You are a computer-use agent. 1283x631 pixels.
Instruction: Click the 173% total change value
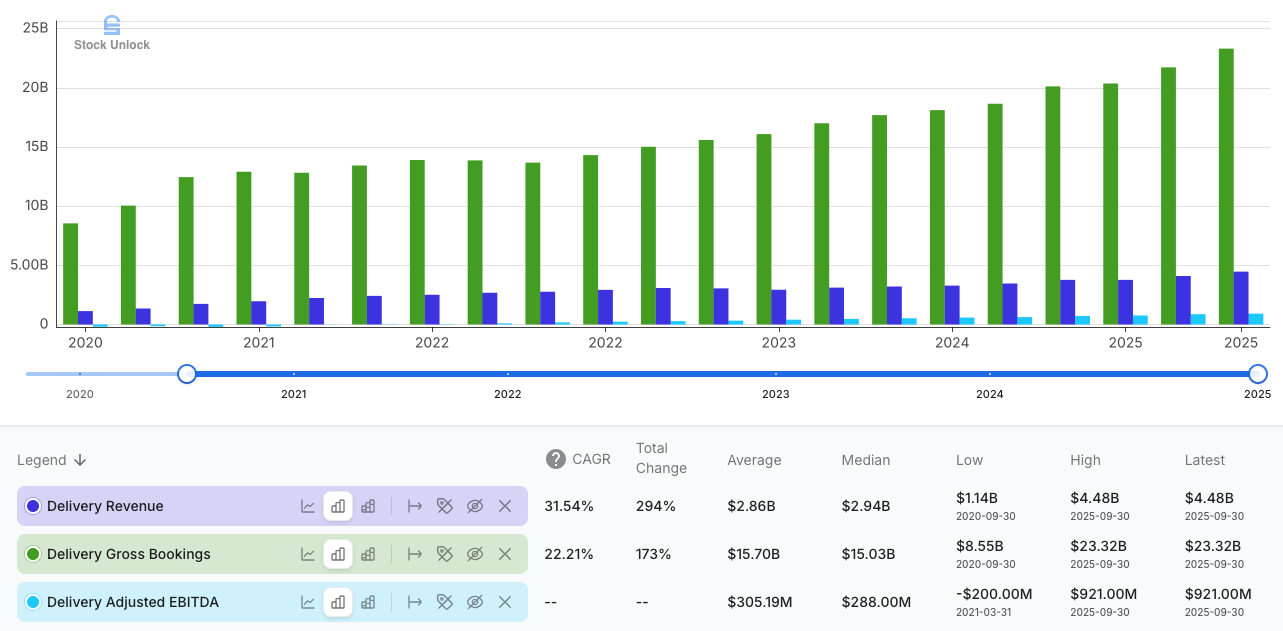point(654,554)
